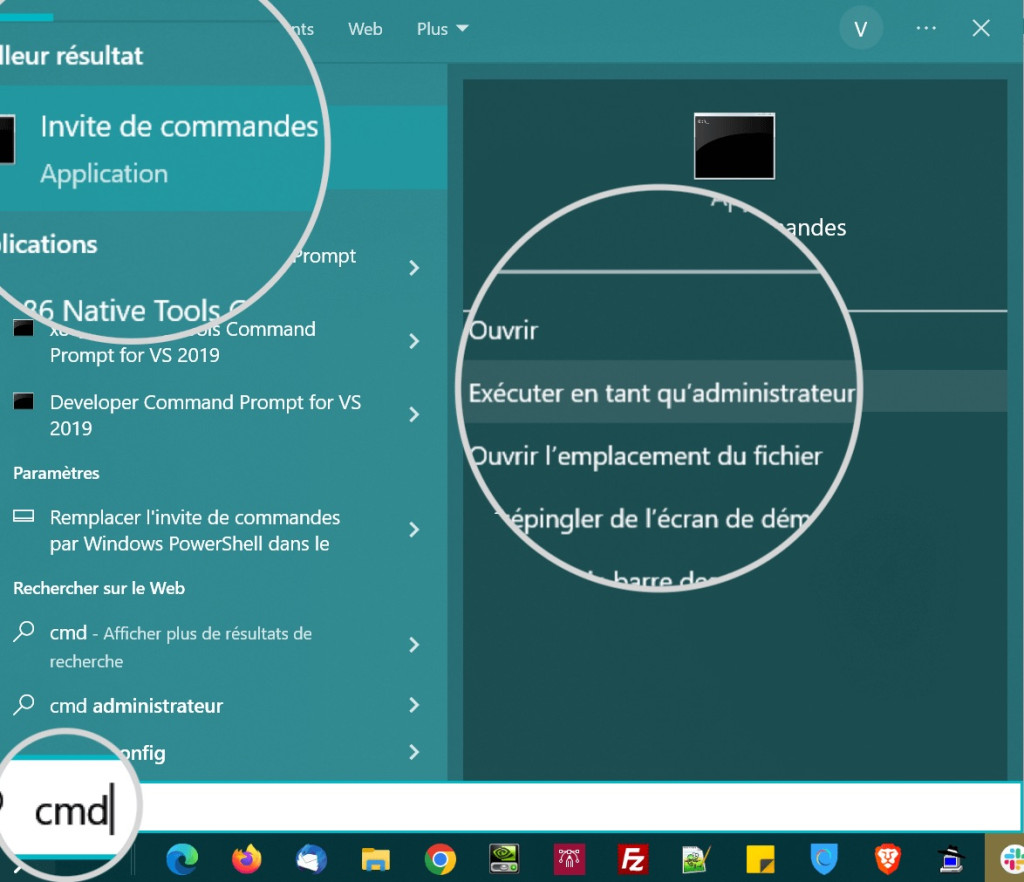
Task: Click the hat-and-computer taskbar icon
Action: 952,859
